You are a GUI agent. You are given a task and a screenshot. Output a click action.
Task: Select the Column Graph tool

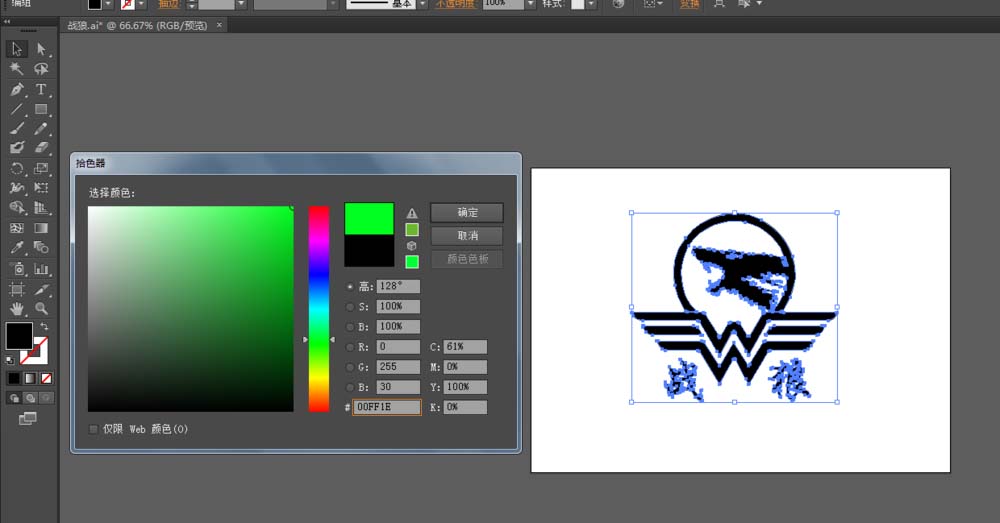(x=41, y=269)
